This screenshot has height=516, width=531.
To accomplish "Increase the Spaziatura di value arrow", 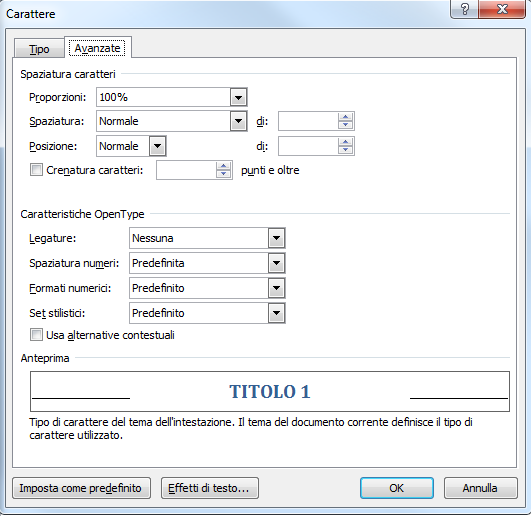I will (x=345, y=117).
